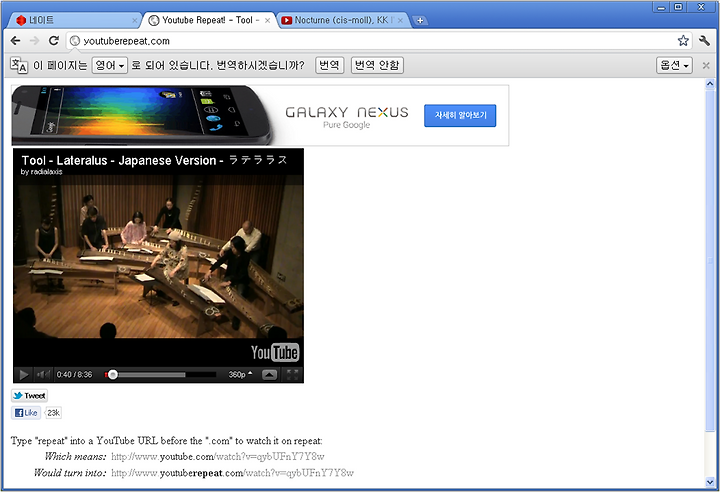Click the youtube.com example URL

[218, 457]
